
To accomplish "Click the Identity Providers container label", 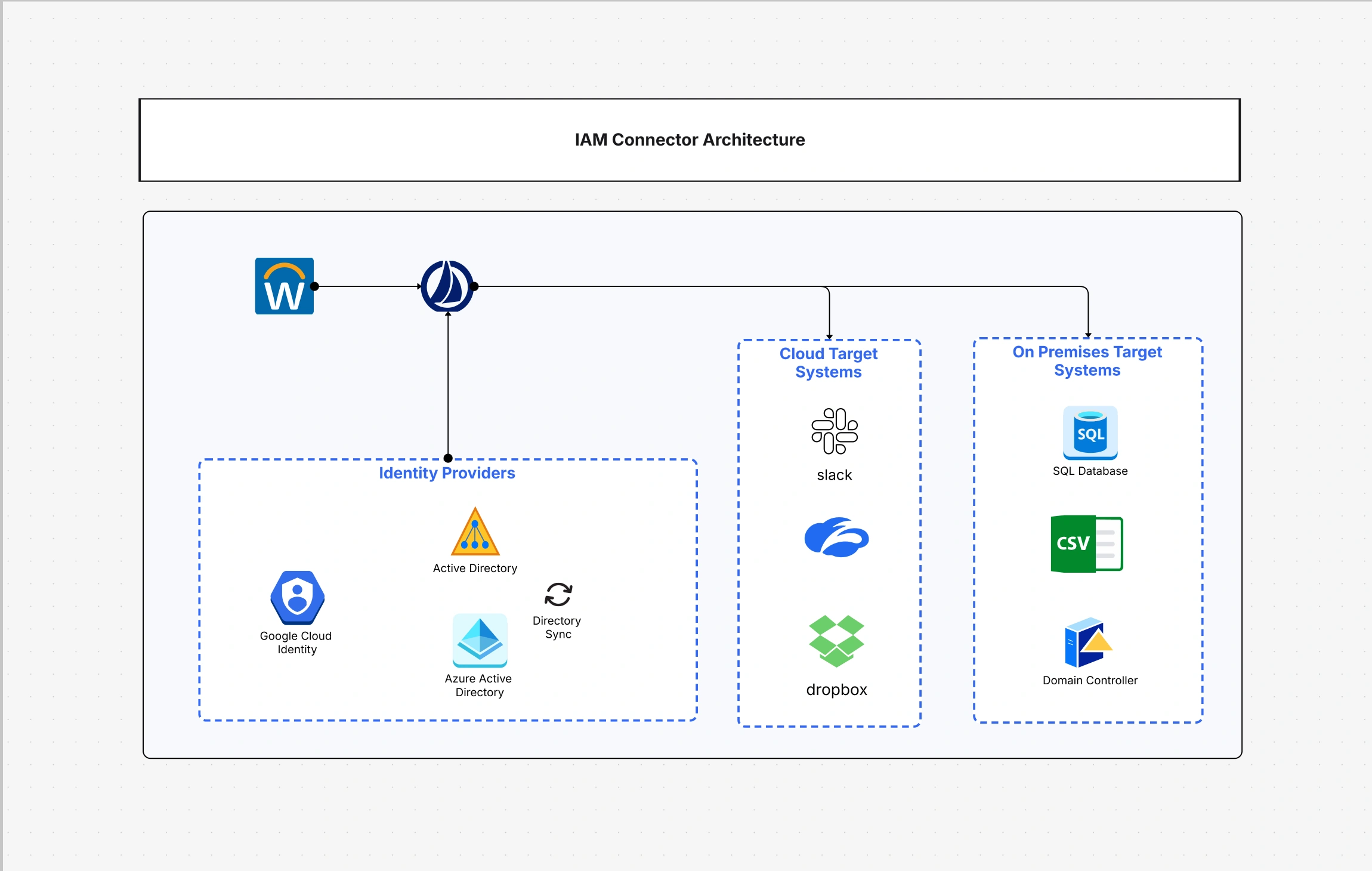I will coord(447,473).
